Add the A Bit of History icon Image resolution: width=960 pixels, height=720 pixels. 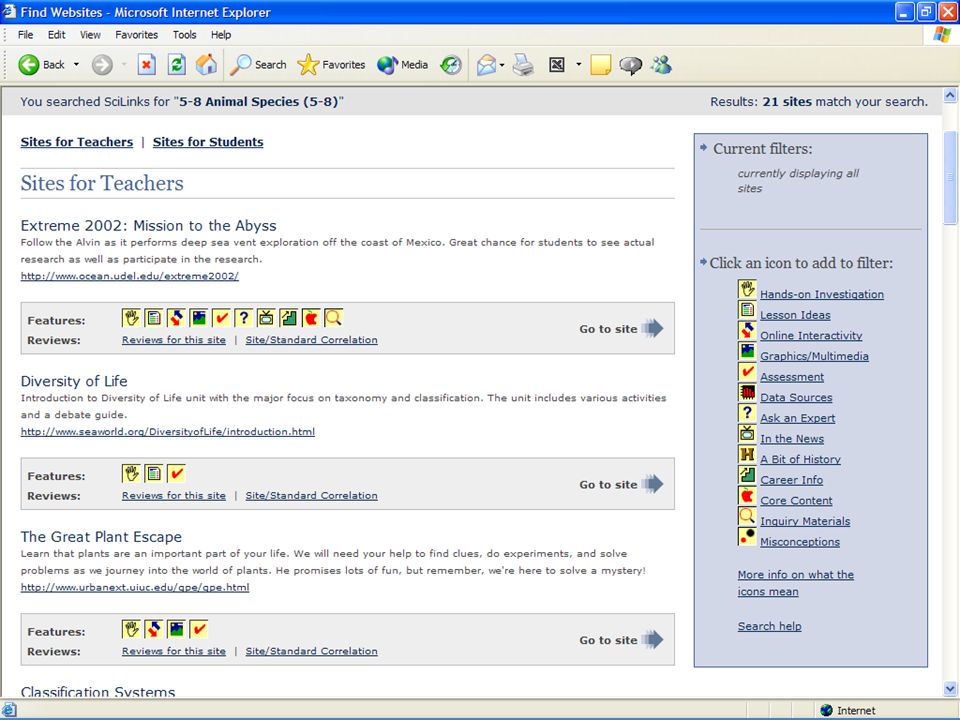coord(747,454)
